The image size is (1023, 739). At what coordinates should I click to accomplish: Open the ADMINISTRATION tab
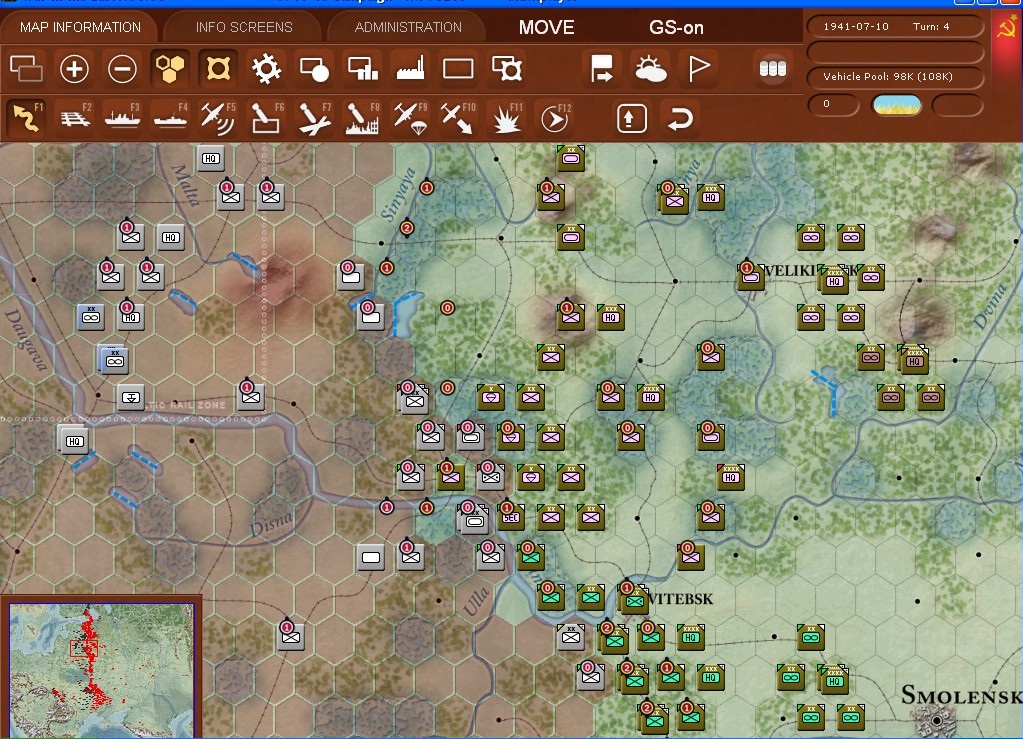[x=408, y=27]
